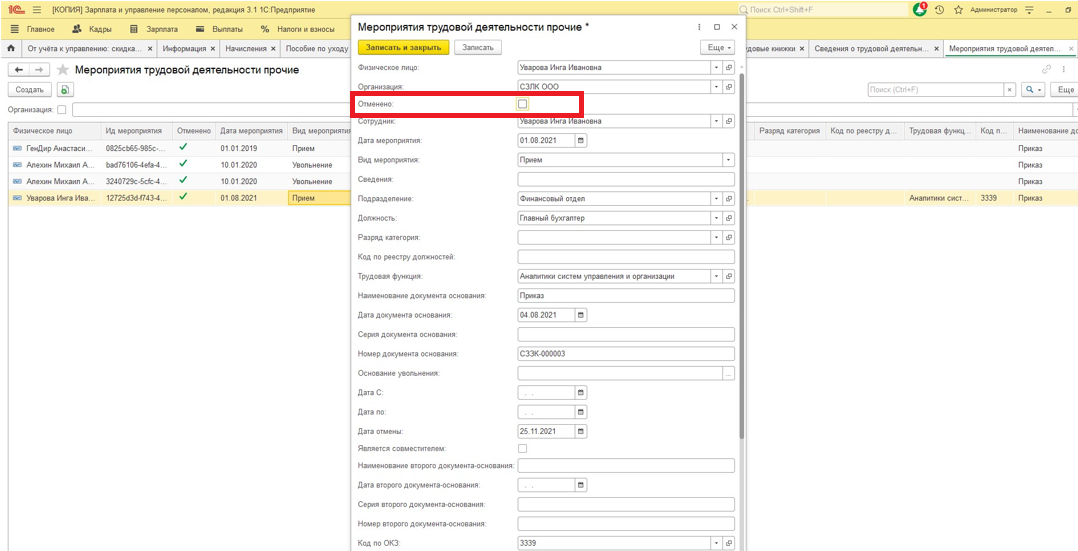The width and height of the screenshot is (1078, 551).
Task: Open the notifications bell
Action: click(x=920, y=10)
